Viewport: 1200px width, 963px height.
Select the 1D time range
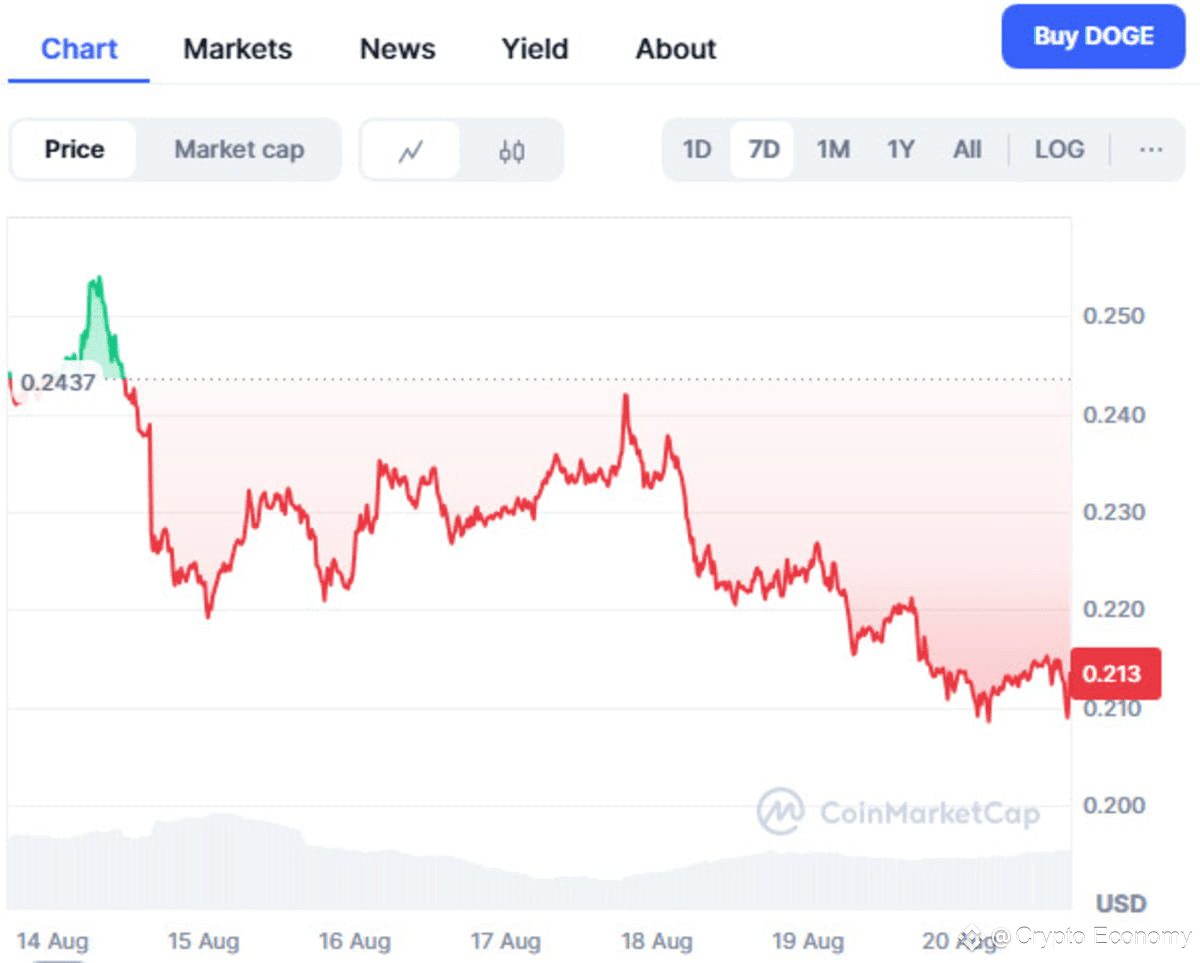click(697, 150)
